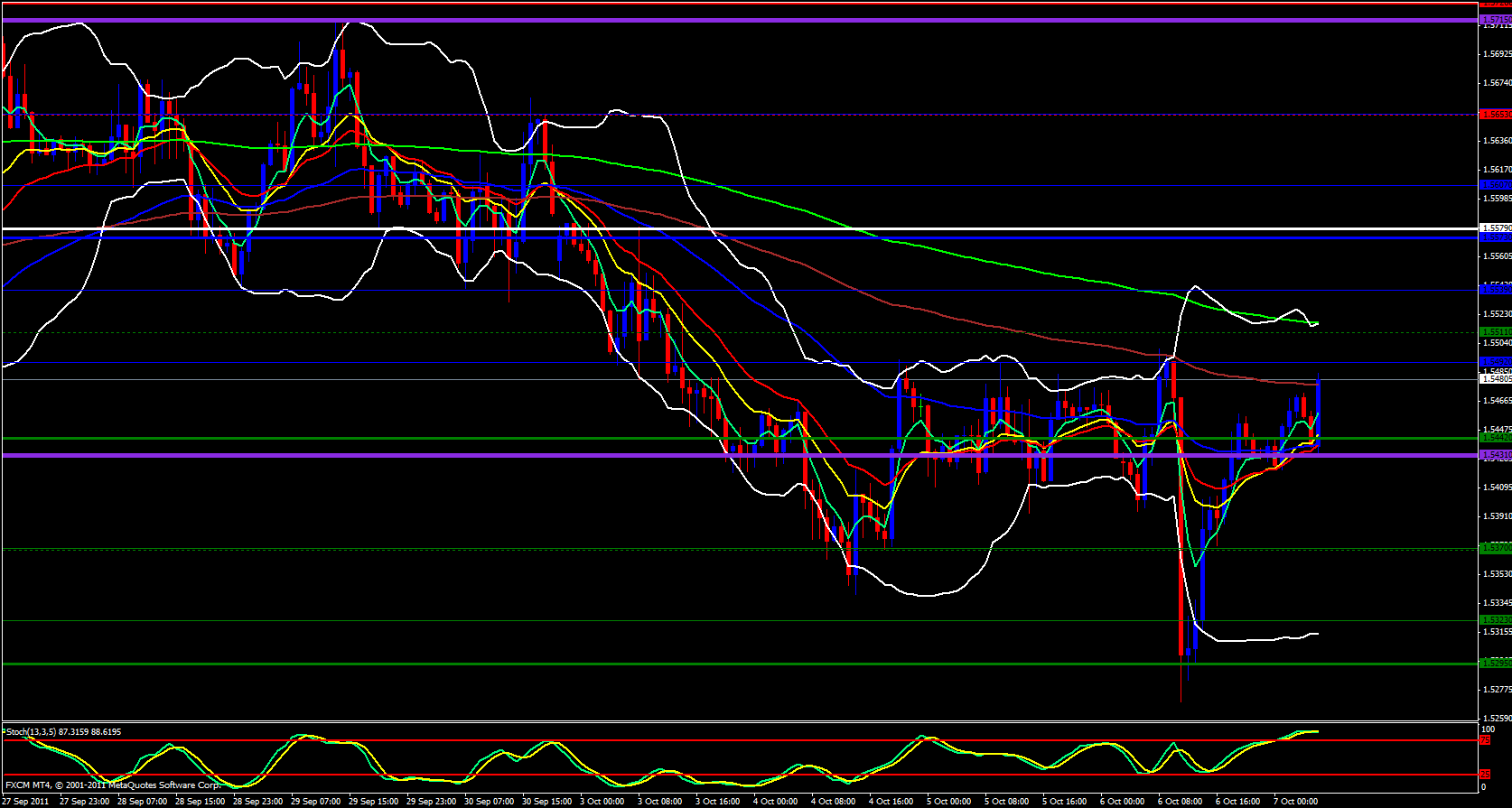Click the green 1.54420 level label
The width and height of the screenshot is (1512, 808).
pos(1495,438)
